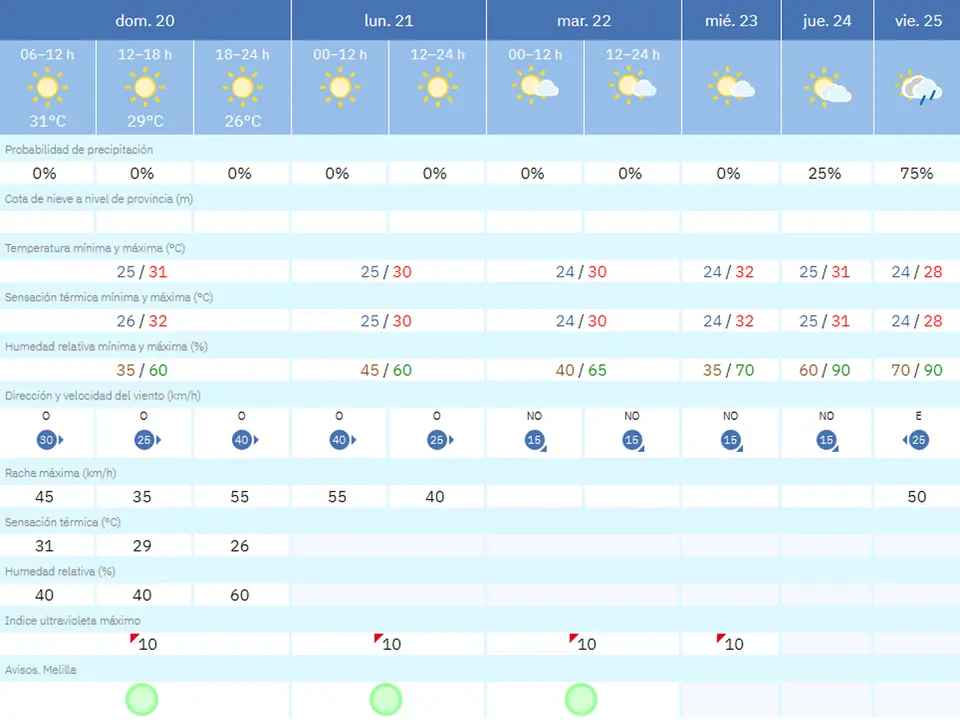Click the sun icon for lun. 21 12–24 h
This screenshot has height=720, width=960.
click(x=438, y=88)
